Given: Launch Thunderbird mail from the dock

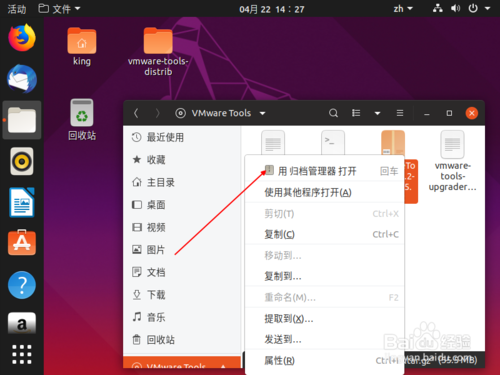Looking at the screenshot, I should (x=22, y=79).
